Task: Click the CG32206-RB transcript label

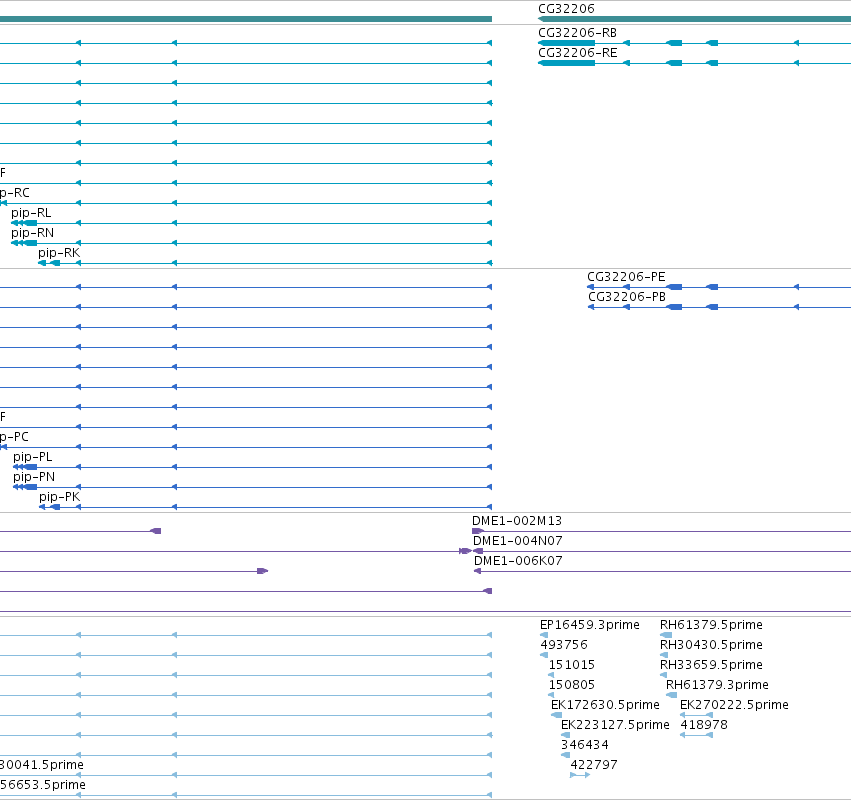Action: [577, 33]
